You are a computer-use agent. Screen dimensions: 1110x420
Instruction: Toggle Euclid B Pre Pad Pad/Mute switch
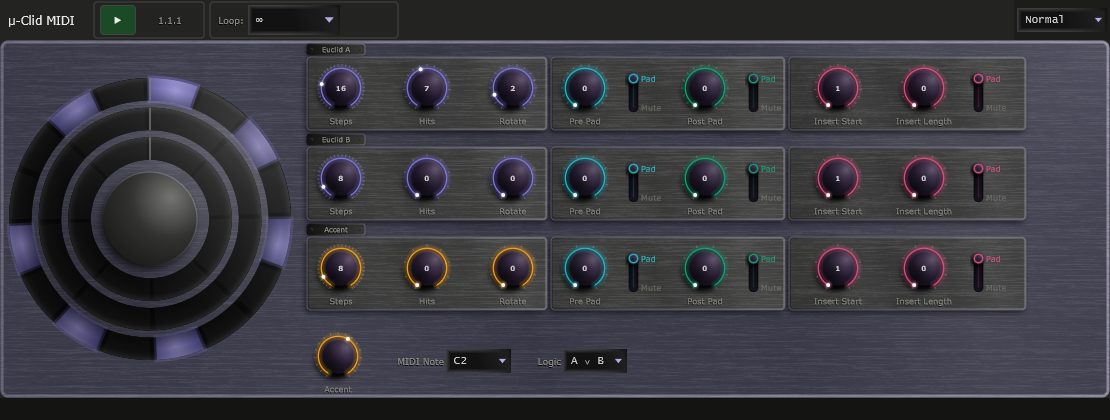pyautogui.click(x=633, y=183)
